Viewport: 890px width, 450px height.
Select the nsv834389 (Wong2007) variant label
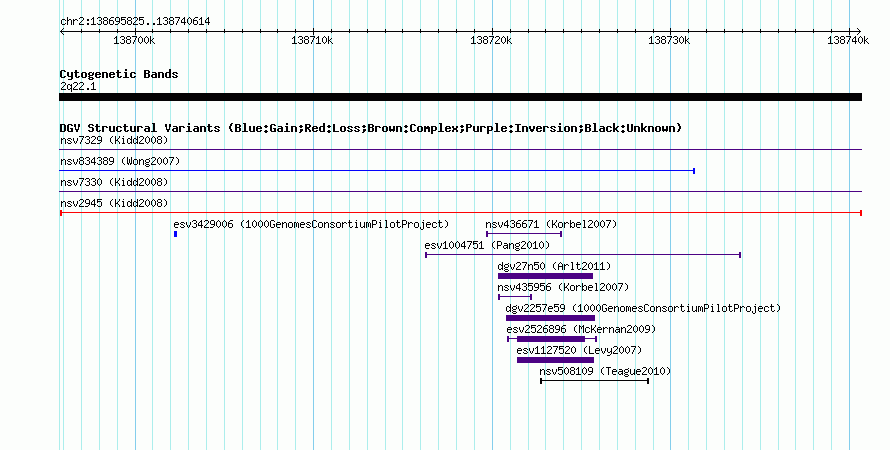pyautogui.click(x=120, y=161)
